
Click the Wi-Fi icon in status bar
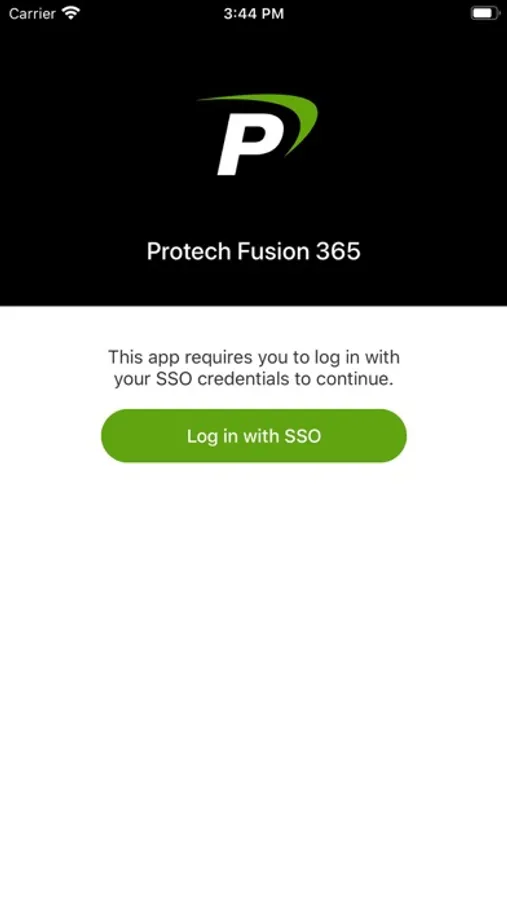(71, 13)
